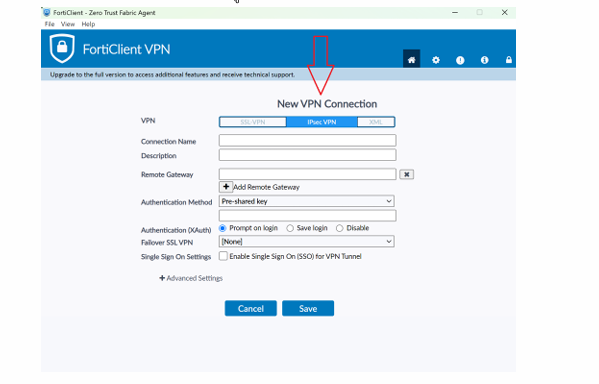The height and width of the screenshot is (384, 599).
Task: Open the exclamation notifications icon
Action: [x=460, y=60]
